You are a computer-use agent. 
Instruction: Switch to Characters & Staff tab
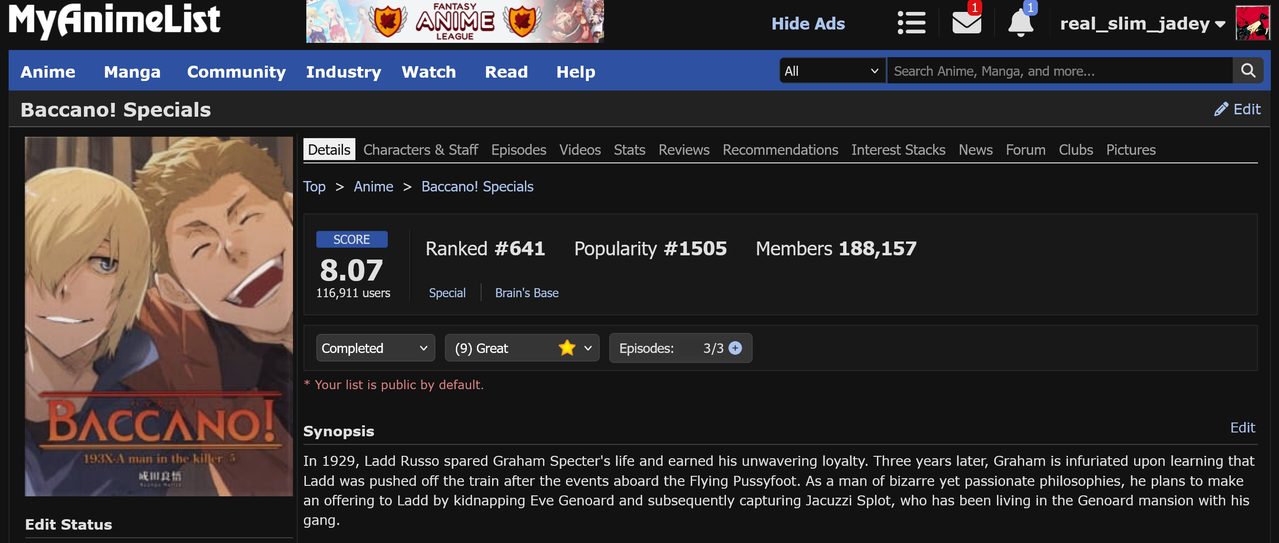click(x=420, y=150)
